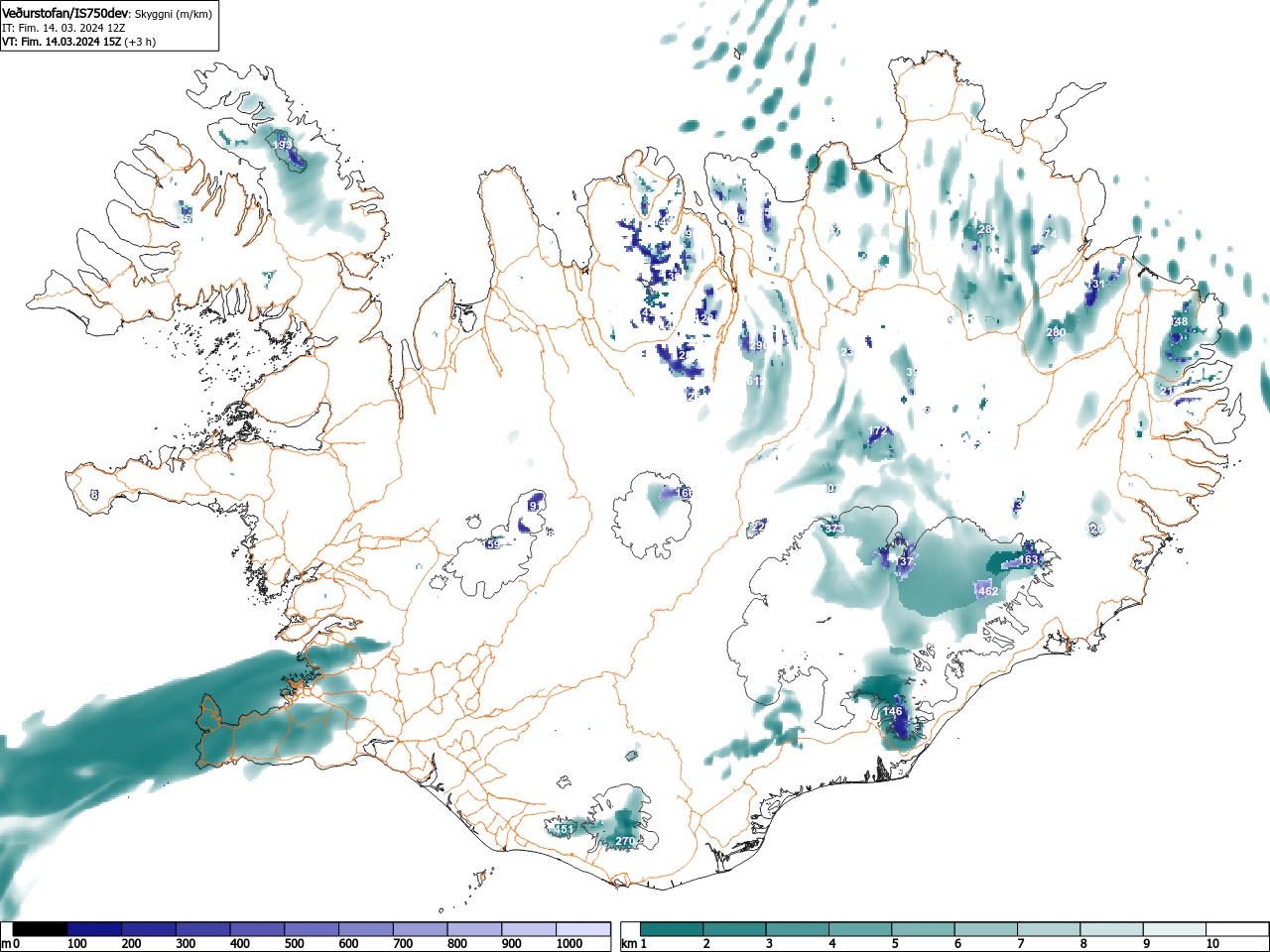1270x952 pixels.
Task: Click the '800' label on the m legend
Action: click(456, 944)
